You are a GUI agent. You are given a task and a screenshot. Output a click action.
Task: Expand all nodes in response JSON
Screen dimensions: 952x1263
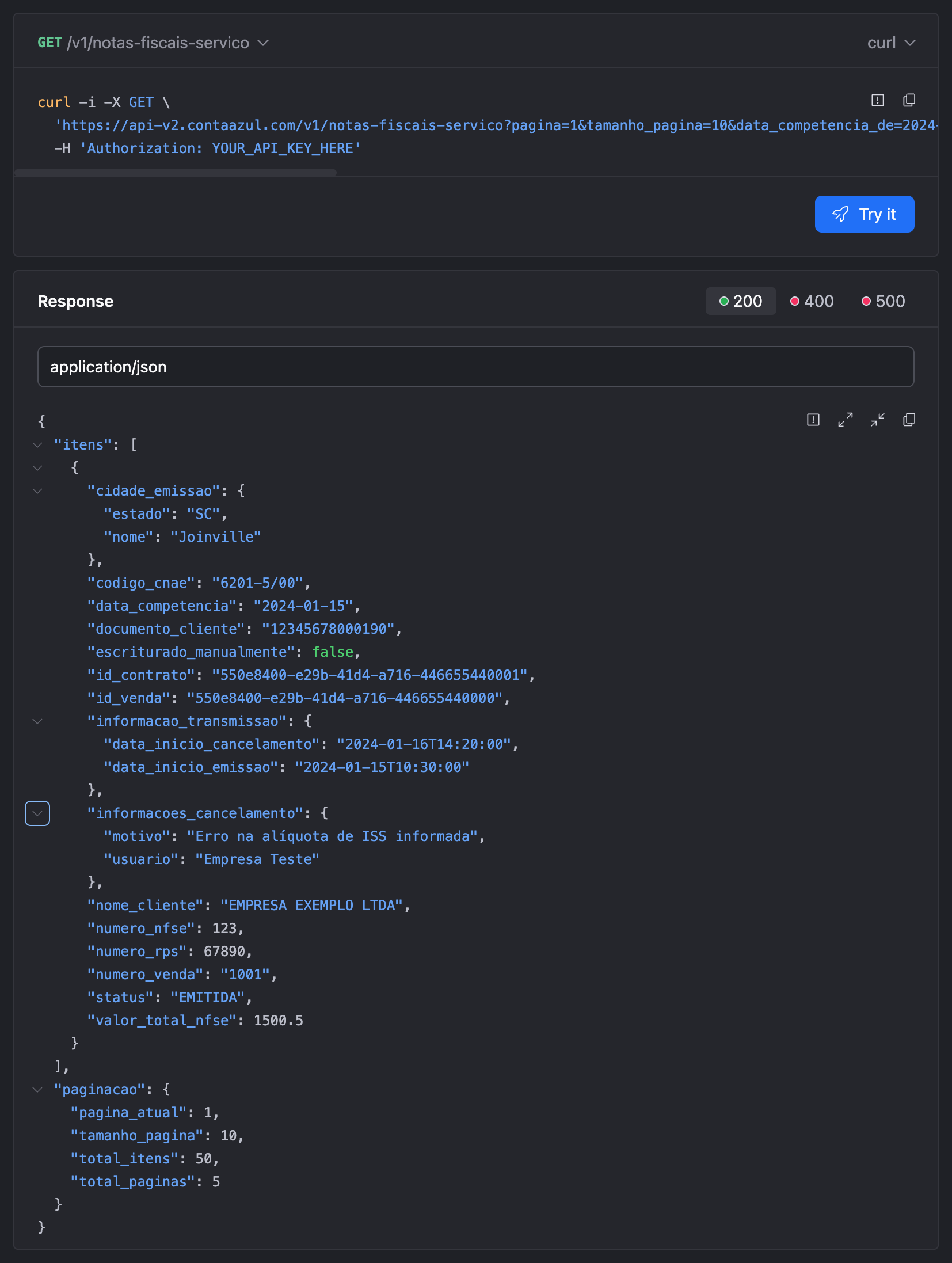[845, 420]
